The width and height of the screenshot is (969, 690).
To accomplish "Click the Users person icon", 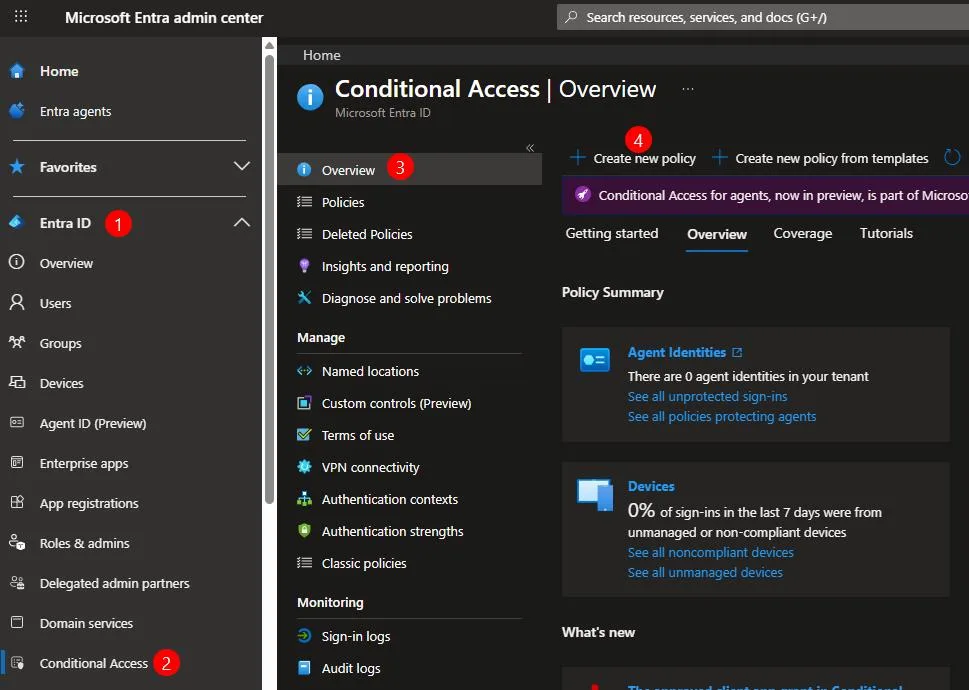I will 17,303.
